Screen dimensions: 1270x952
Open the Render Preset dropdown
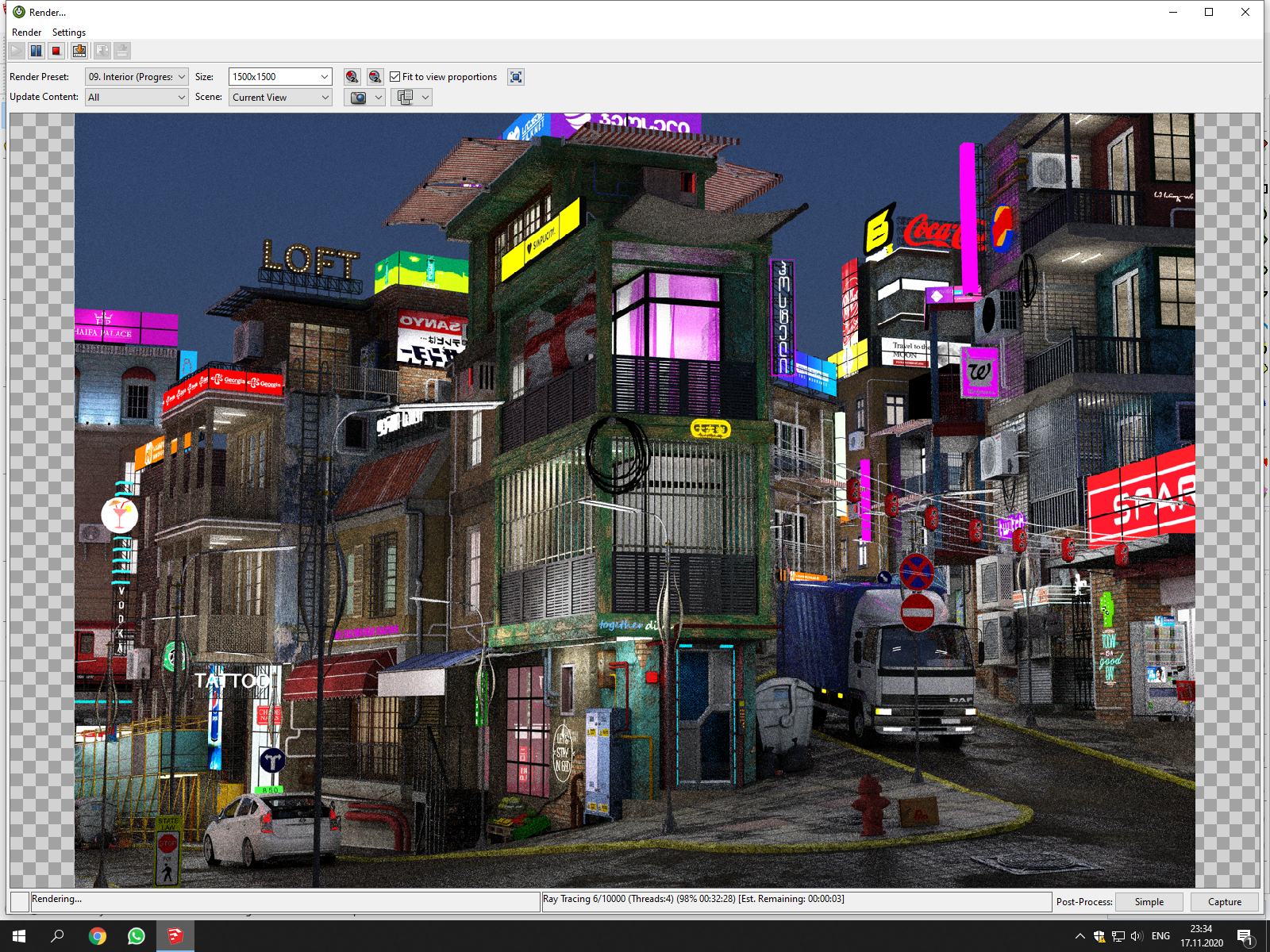coord(137,77)
